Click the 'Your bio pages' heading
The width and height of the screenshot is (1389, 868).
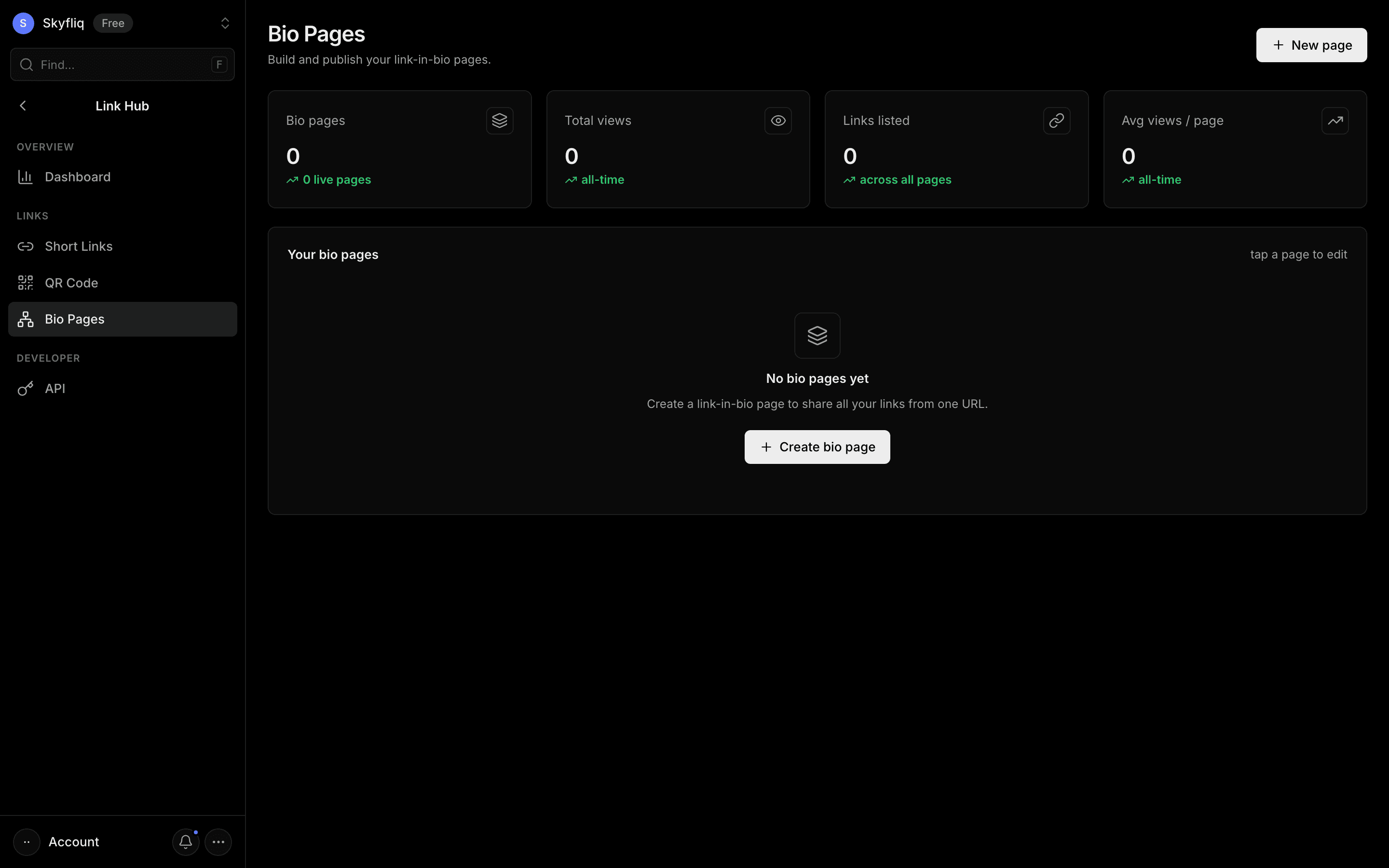click(333, 254)
